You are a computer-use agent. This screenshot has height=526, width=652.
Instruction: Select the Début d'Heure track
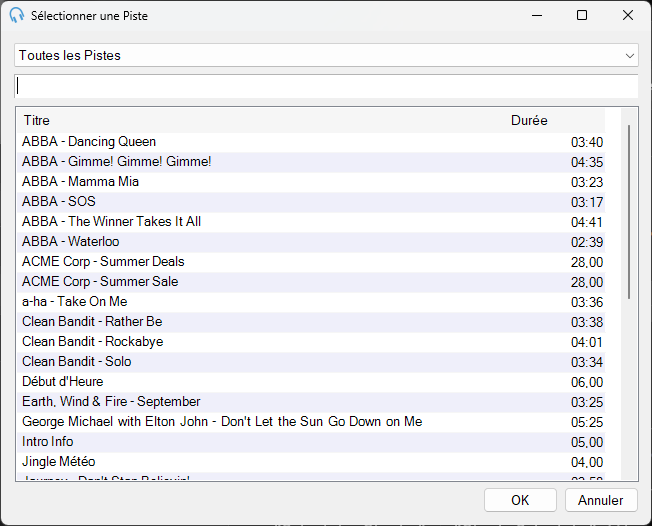[x=311, y=382]
